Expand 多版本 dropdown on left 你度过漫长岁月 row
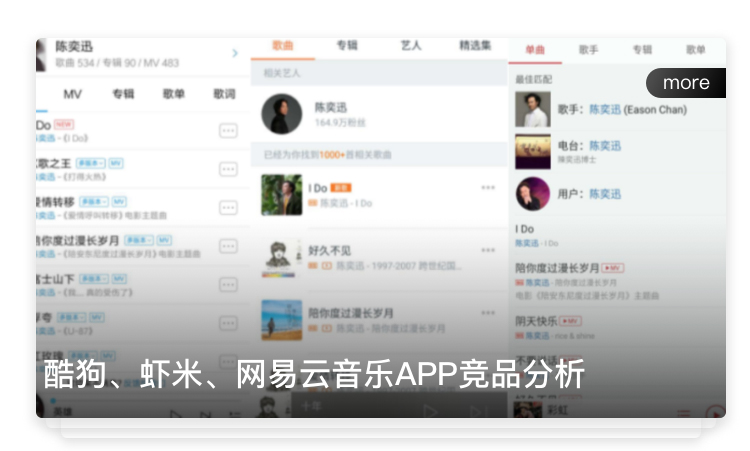This screenshot has height=451, width=750. point(139,240)
